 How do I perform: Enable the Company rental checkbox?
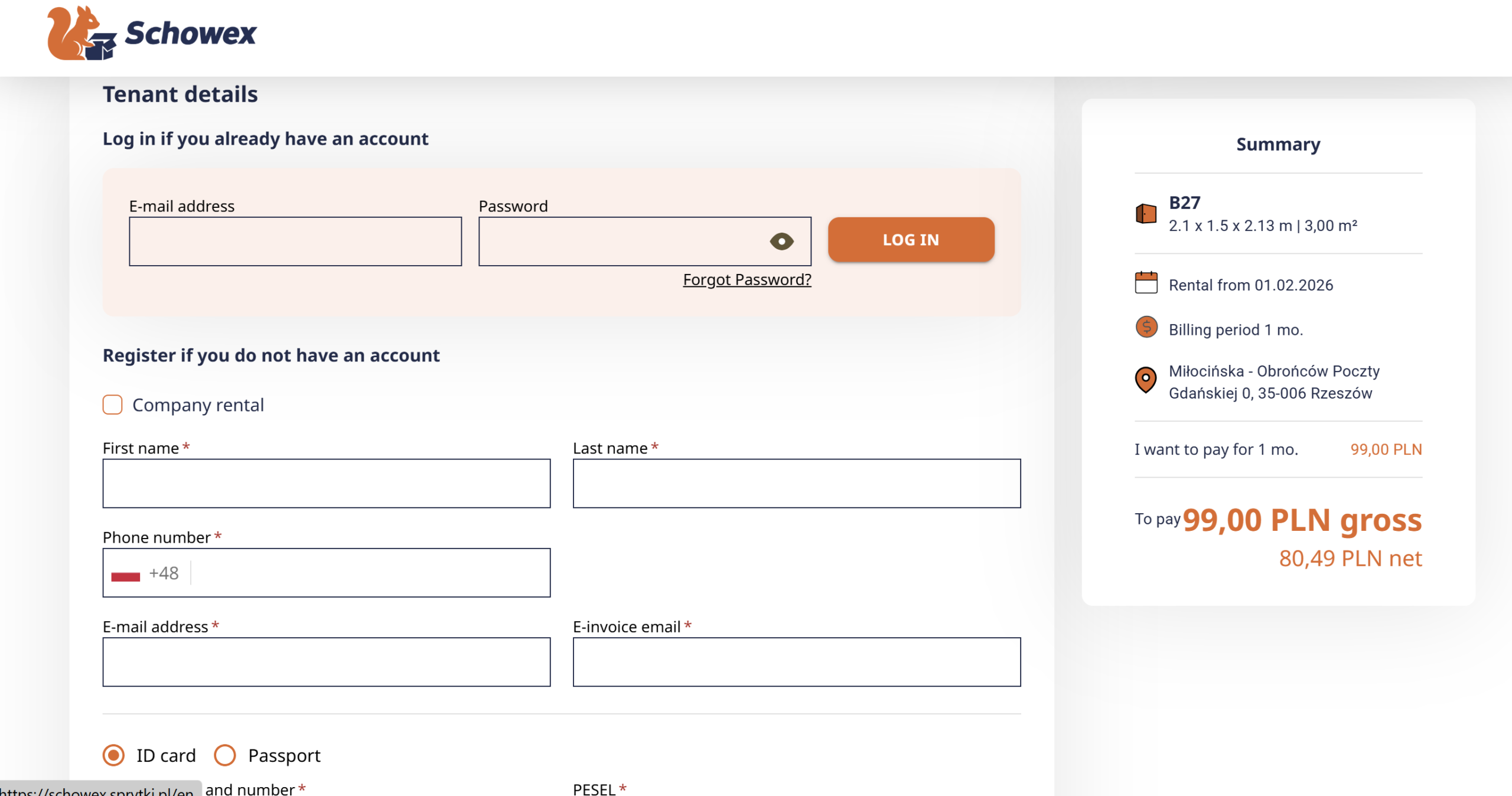pos(112,405)
